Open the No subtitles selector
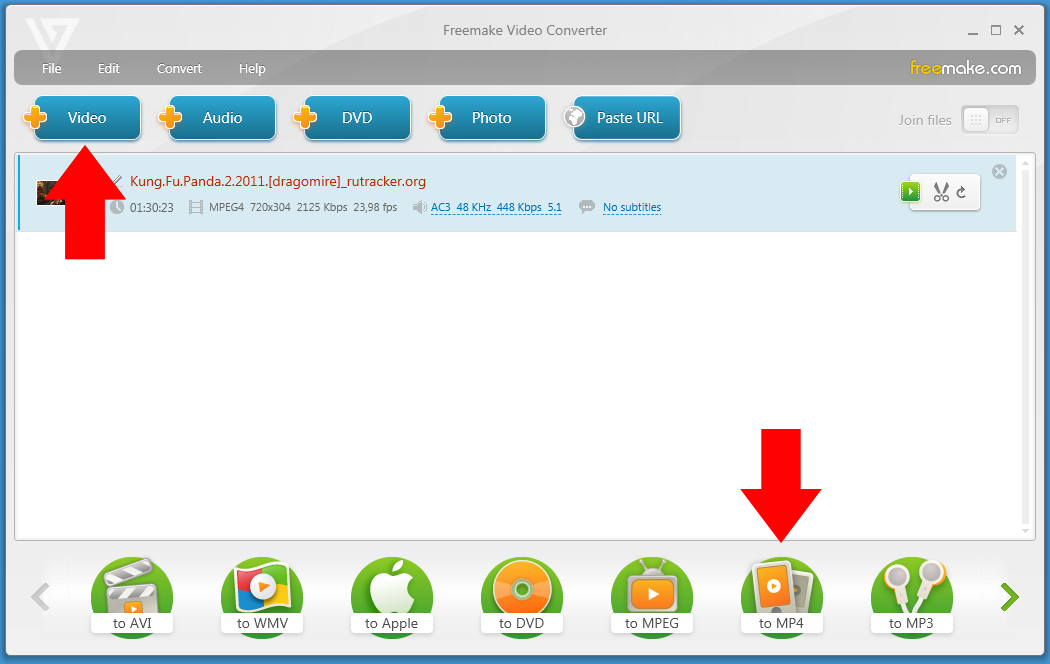 (x=631, y=208)
